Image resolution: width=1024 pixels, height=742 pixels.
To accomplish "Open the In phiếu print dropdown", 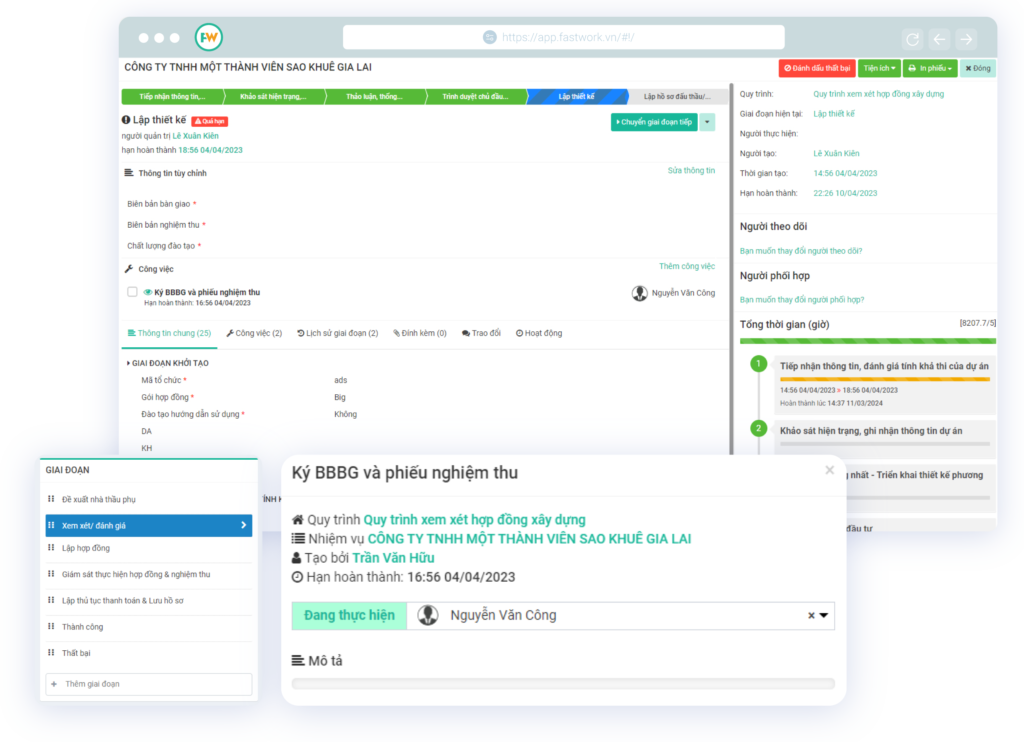I will pos(929,68).
